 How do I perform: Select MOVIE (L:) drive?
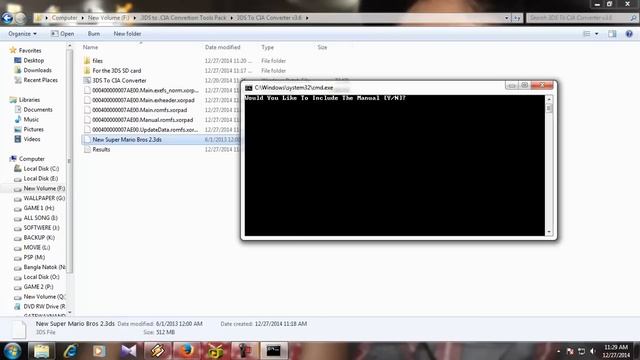tap(37, 248)
